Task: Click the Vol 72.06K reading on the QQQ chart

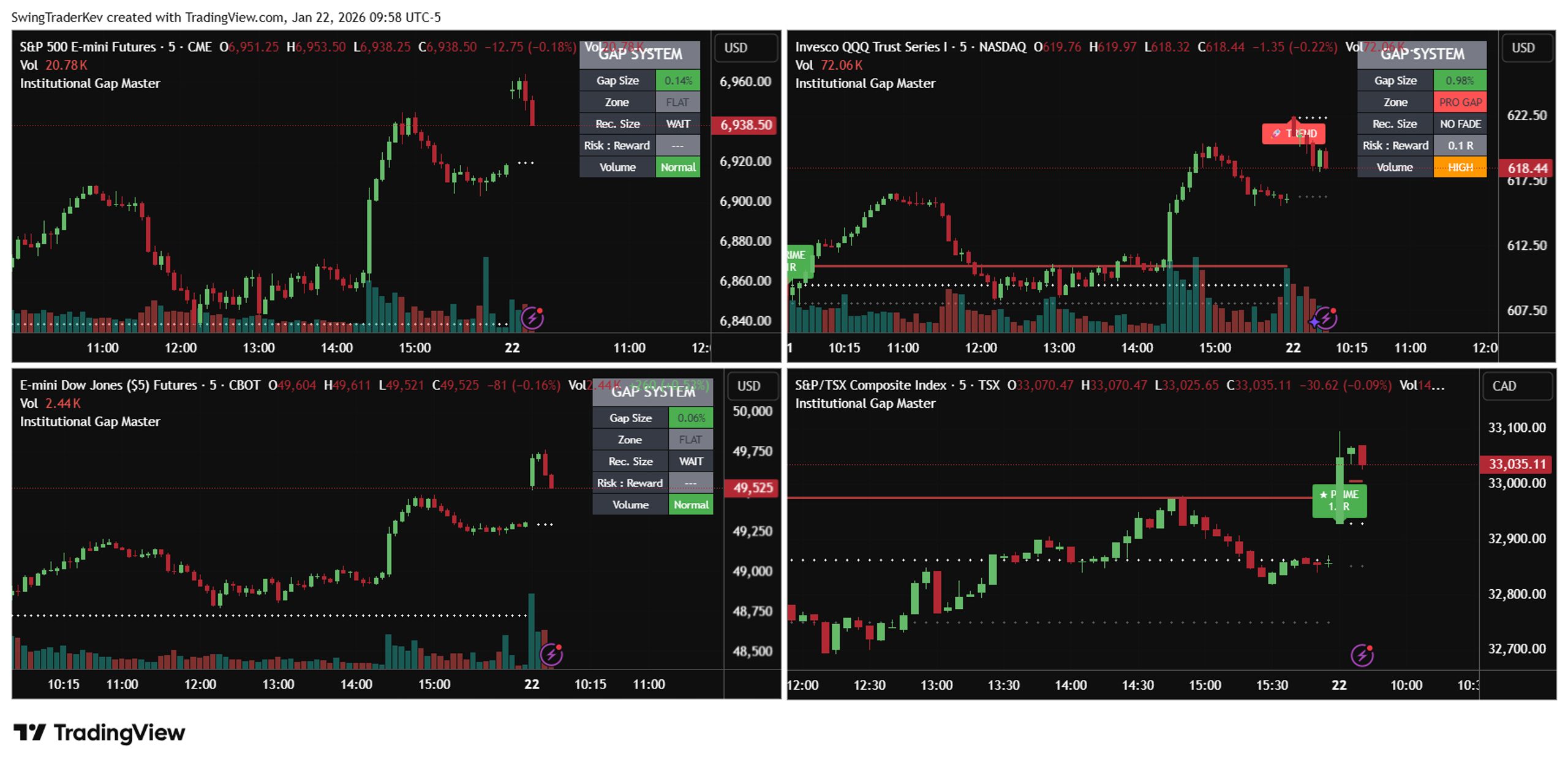Action: 829,65
